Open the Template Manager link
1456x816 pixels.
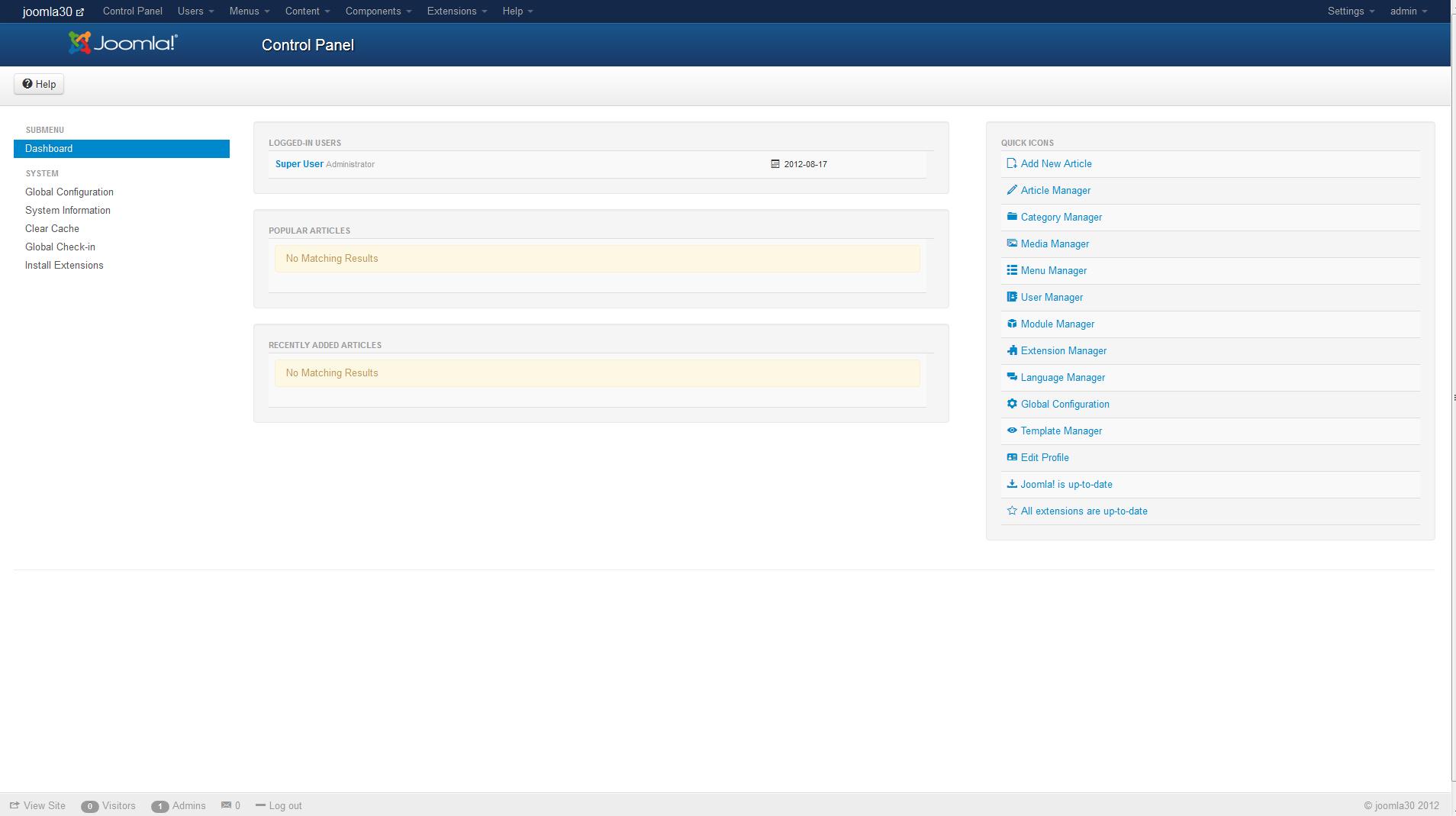1061,431
